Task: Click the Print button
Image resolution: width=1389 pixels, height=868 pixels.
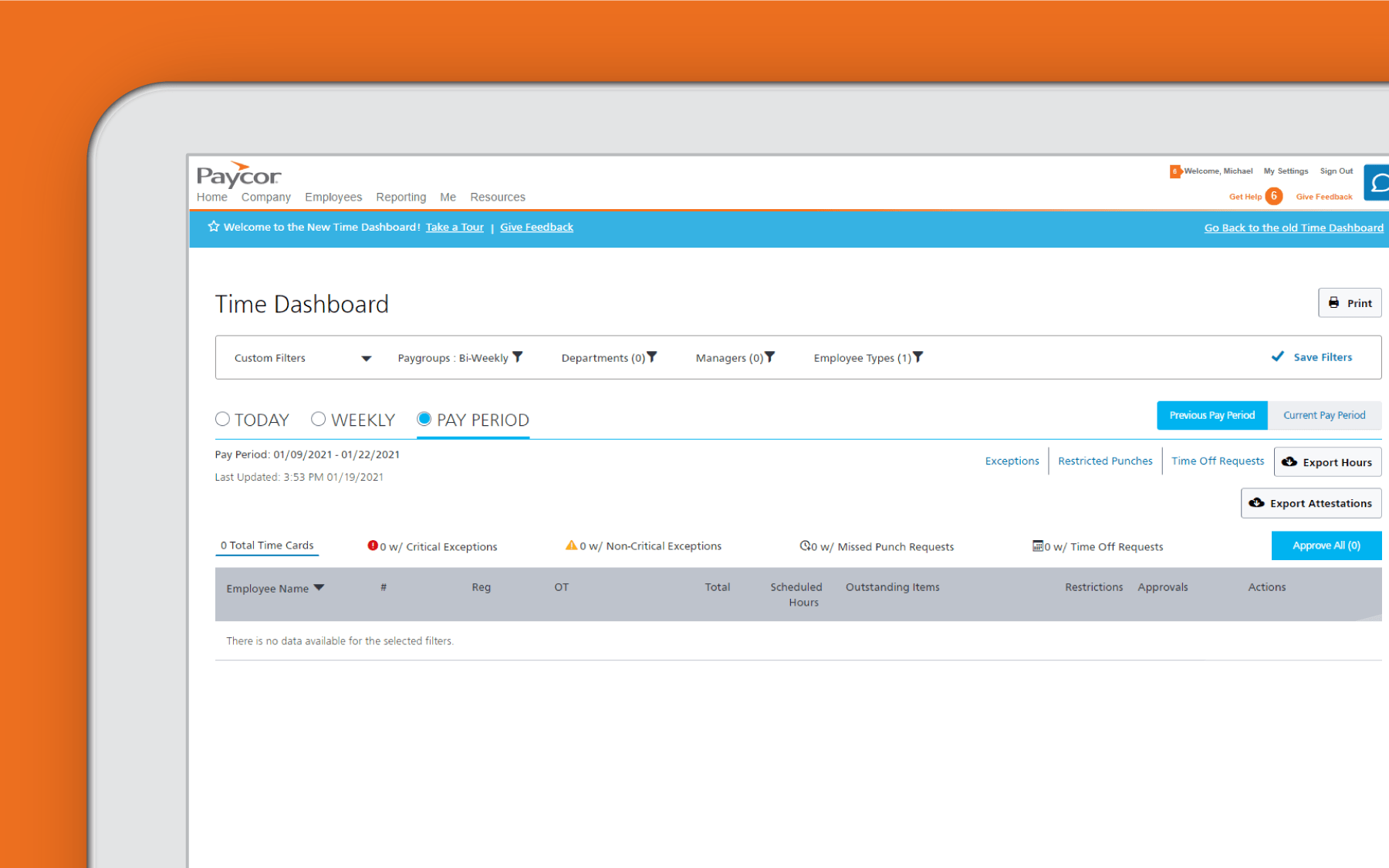Action: [x=1350, y=302]
